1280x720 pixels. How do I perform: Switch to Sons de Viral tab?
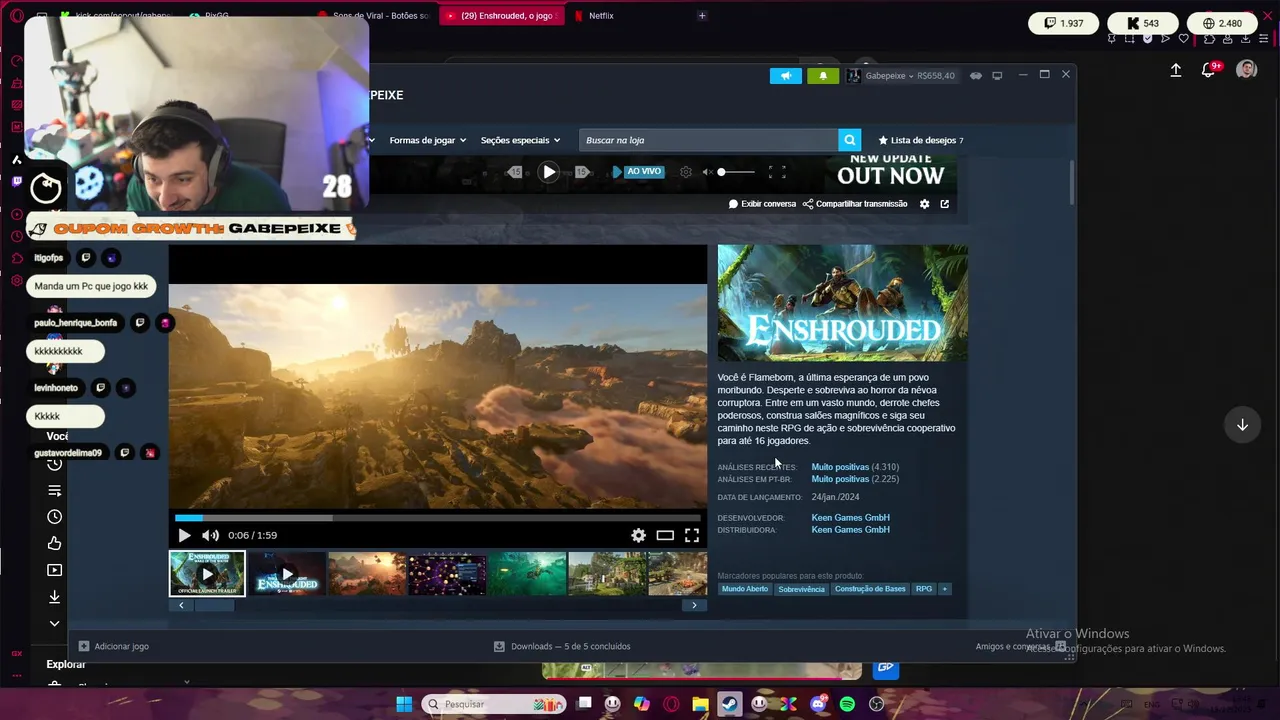(374, 16)
